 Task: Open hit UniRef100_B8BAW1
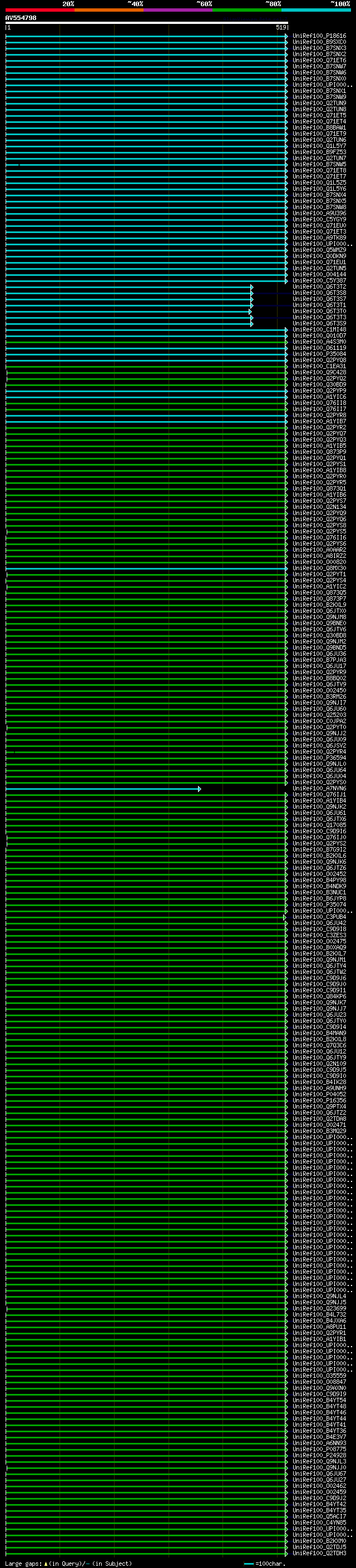pos(319,128)
